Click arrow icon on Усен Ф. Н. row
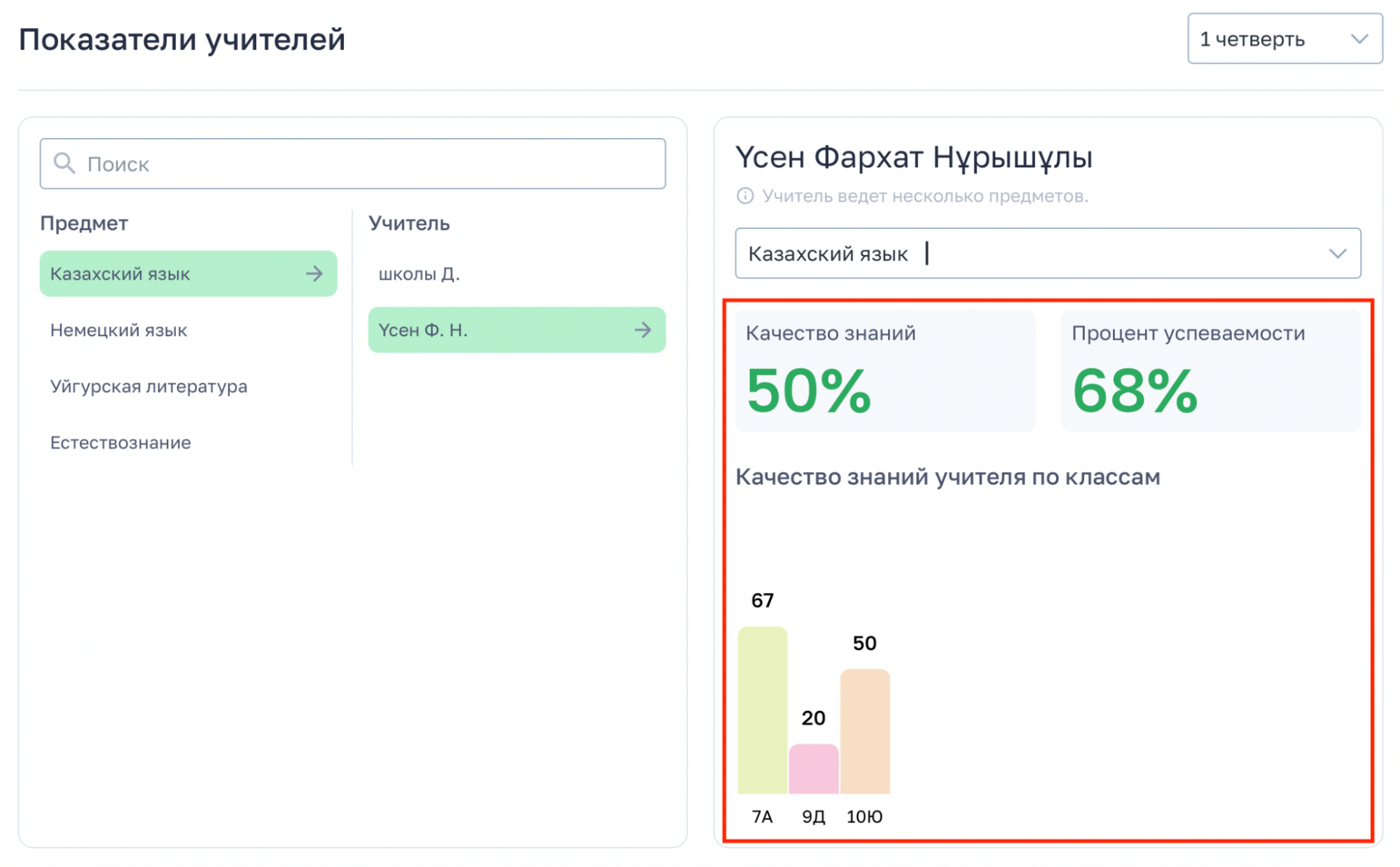The height and width of the screenshot is (867, 1400). pos(642,330)
